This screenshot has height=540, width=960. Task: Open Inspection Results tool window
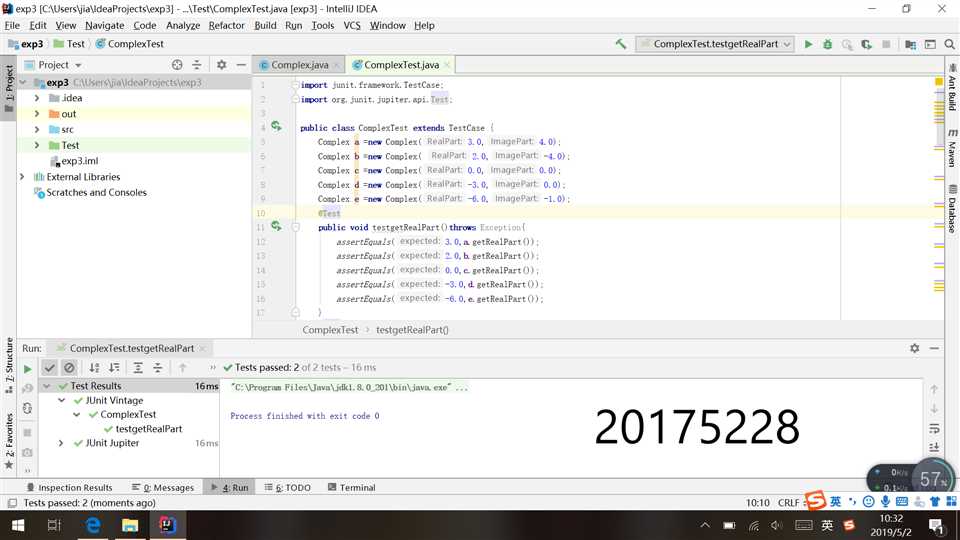click(x=70, y=487)
